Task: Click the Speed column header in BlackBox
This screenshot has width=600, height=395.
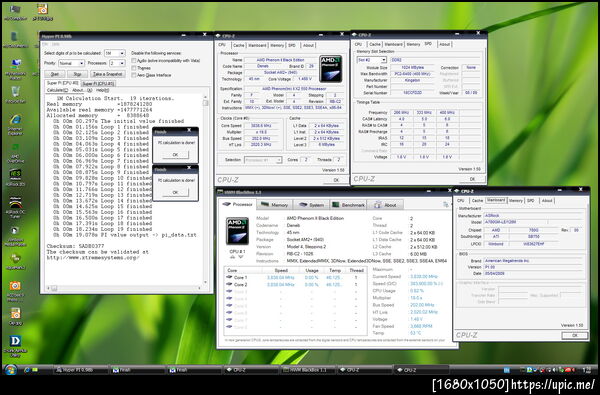Action: coord(281,270)
